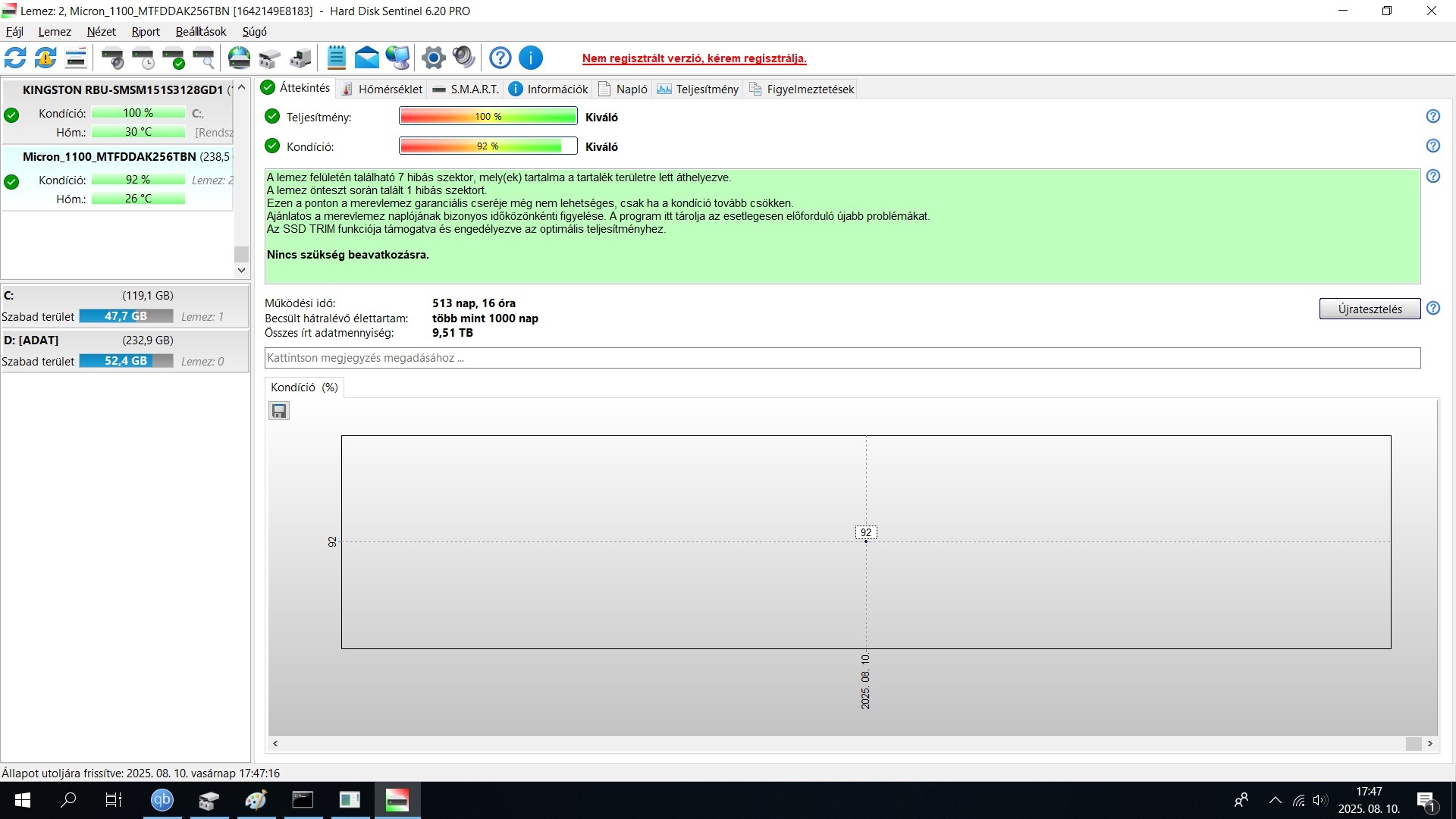Save the Kondíció graph with the floppy icon
1456x819 pixels.
[x=279, y=411]
